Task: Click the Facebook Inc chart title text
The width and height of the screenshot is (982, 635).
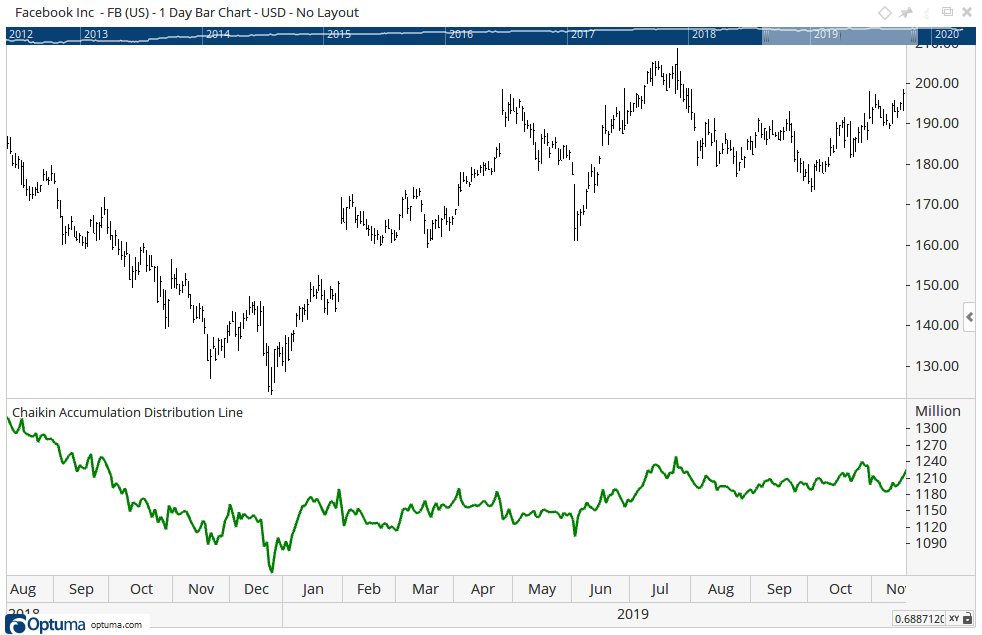Action: point(187,13)
